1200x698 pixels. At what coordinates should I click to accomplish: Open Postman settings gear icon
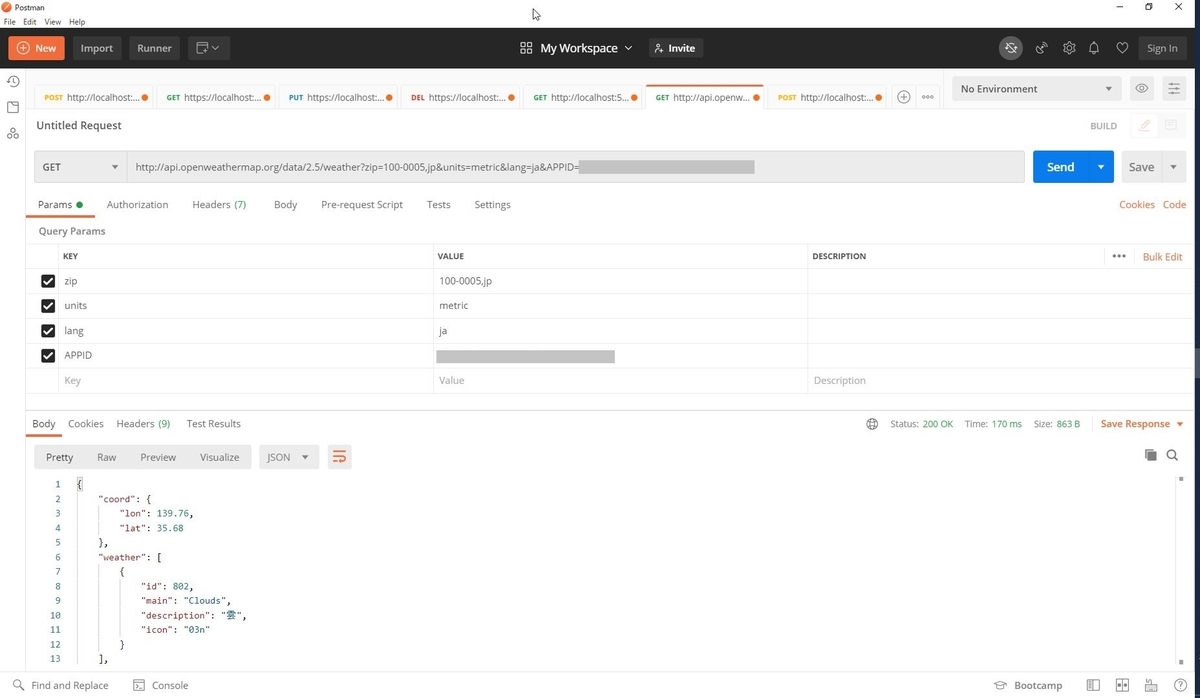[x=1069, y=48]
